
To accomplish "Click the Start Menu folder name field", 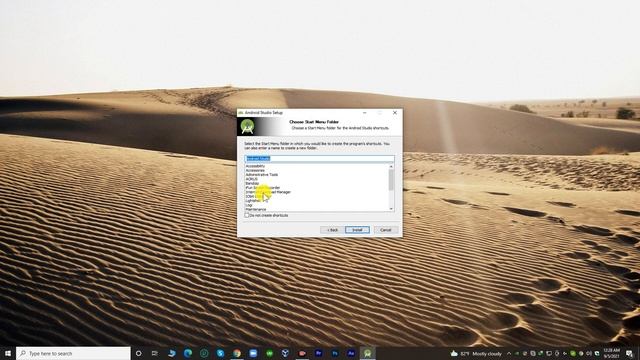I will tap(319, 158).
